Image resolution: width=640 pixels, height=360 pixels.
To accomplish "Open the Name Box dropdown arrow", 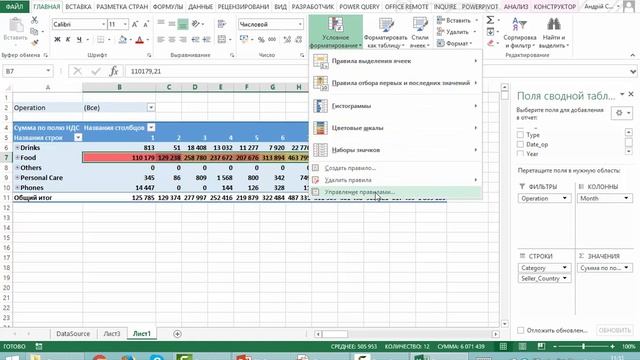I will pyautogui.click(x=48, y=71).
